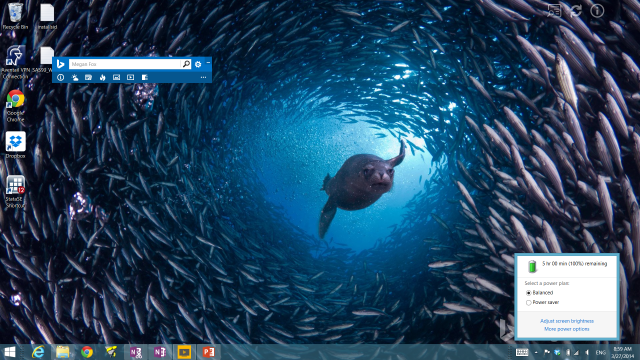
Task: Open File Explorer from taskbar
Action: click(62, 352)
